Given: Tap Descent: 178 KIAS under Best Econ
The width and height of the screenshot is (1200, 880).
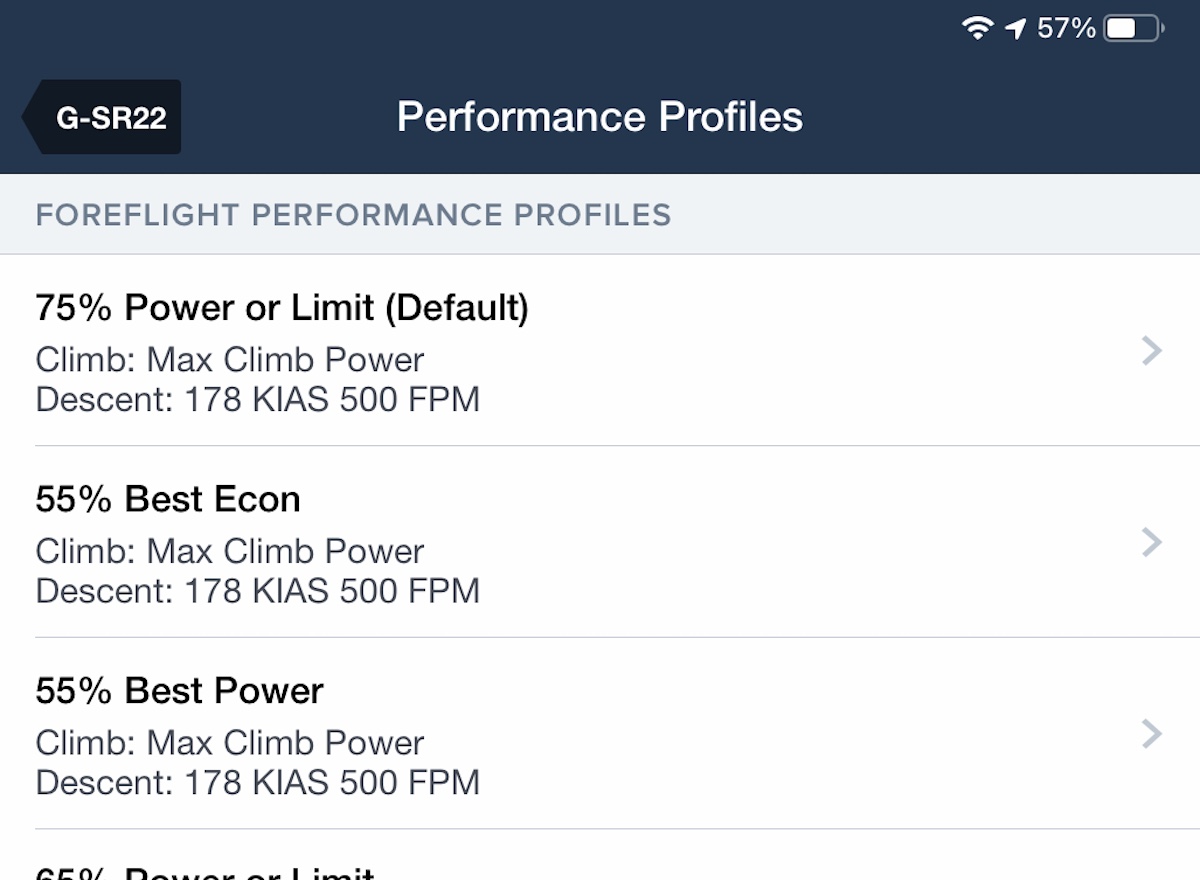Looking at the screenshot, I should coord(257,591).
